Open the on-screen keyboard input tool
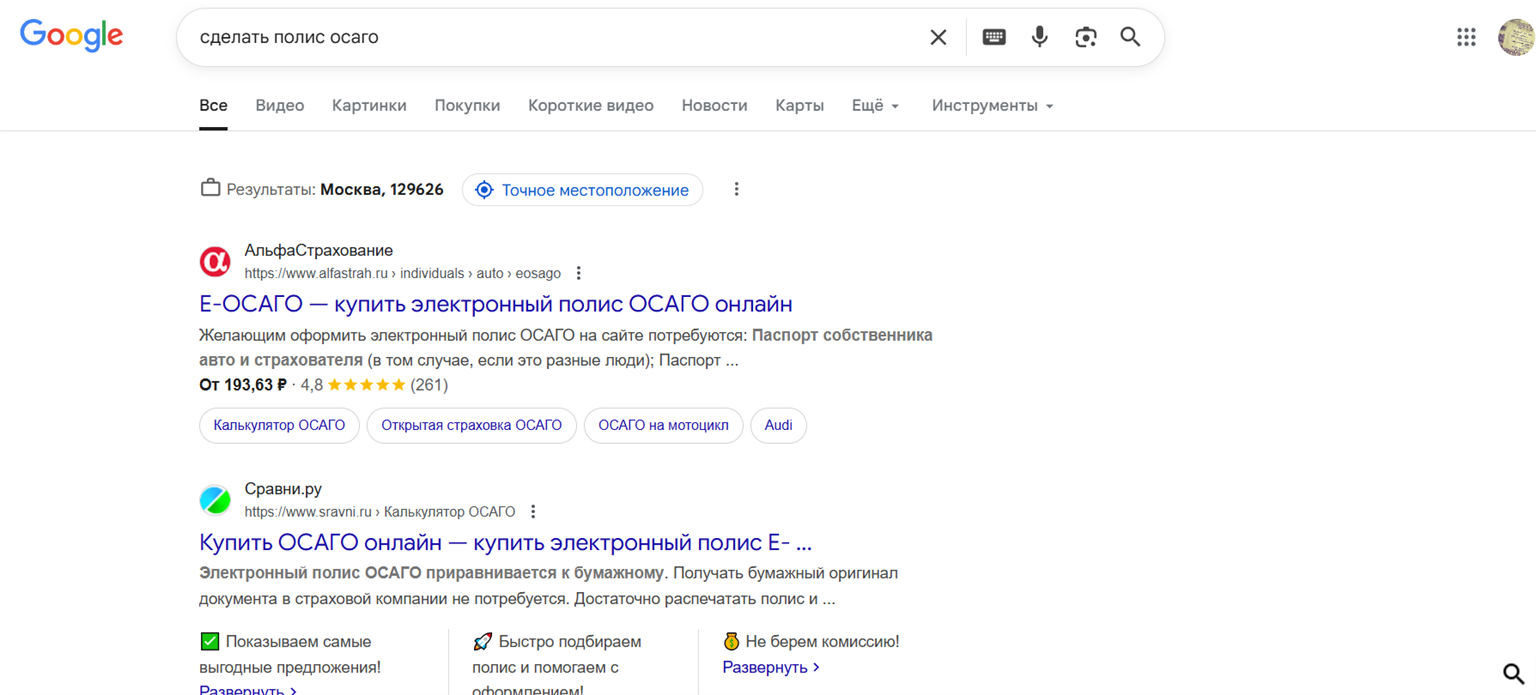Viewport: 1536px width, 695px height. pyautogui.click(x=993, y=37)
